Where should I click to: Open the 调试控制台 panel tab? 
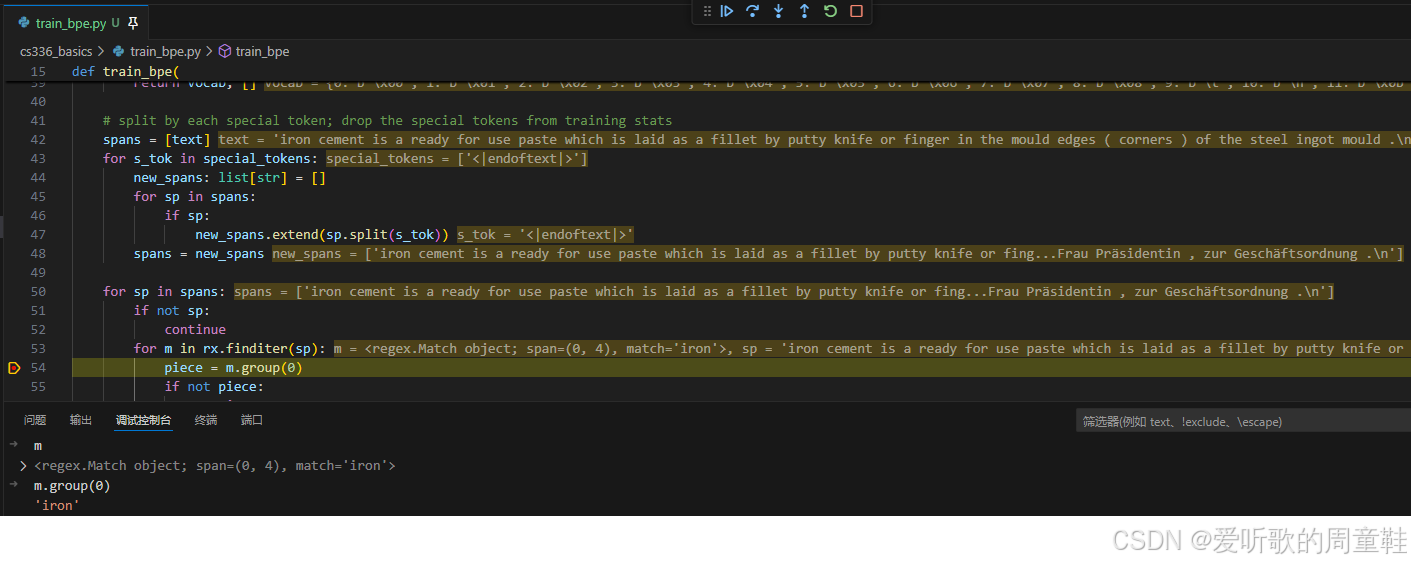pos(143,420)
